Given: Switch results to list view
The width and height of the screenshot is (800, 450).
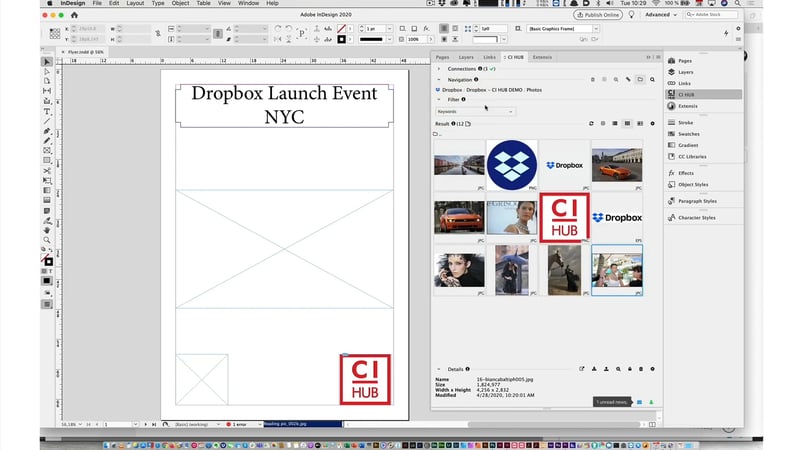Looking at the screenshot, I should [615, 123].
